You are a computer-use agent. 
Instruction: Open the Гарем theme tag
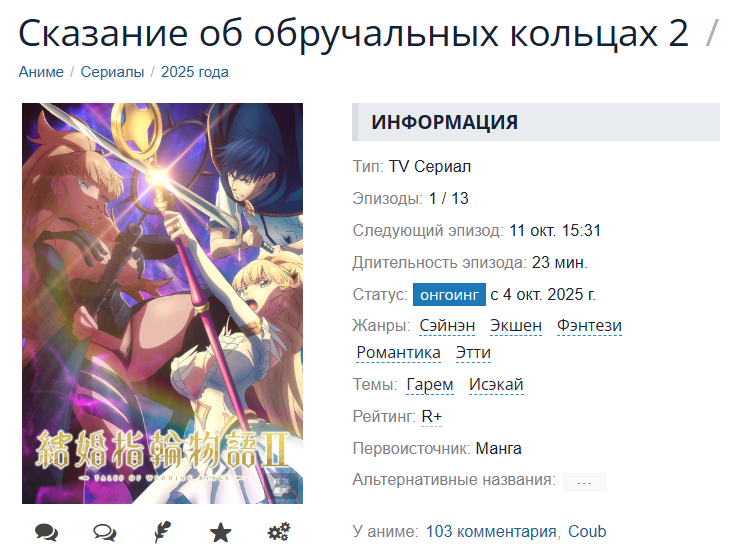(430, 384)
